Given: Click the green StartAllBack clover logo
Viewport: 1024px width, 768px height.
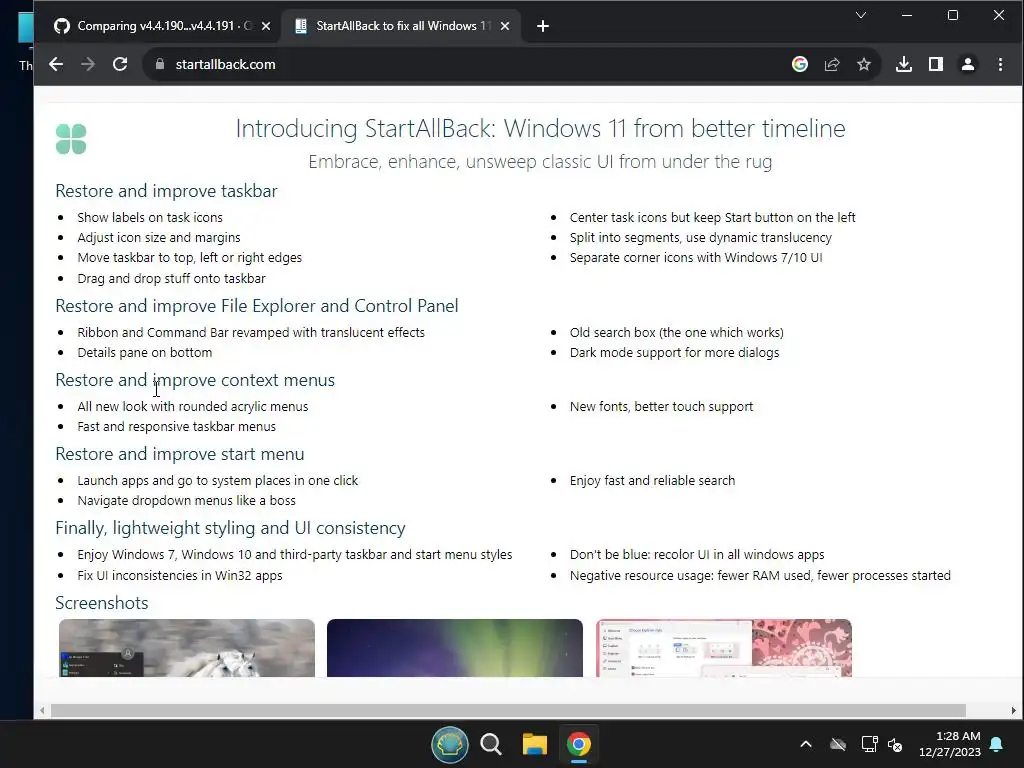Looking at the screenshot, I should [71, 139].
